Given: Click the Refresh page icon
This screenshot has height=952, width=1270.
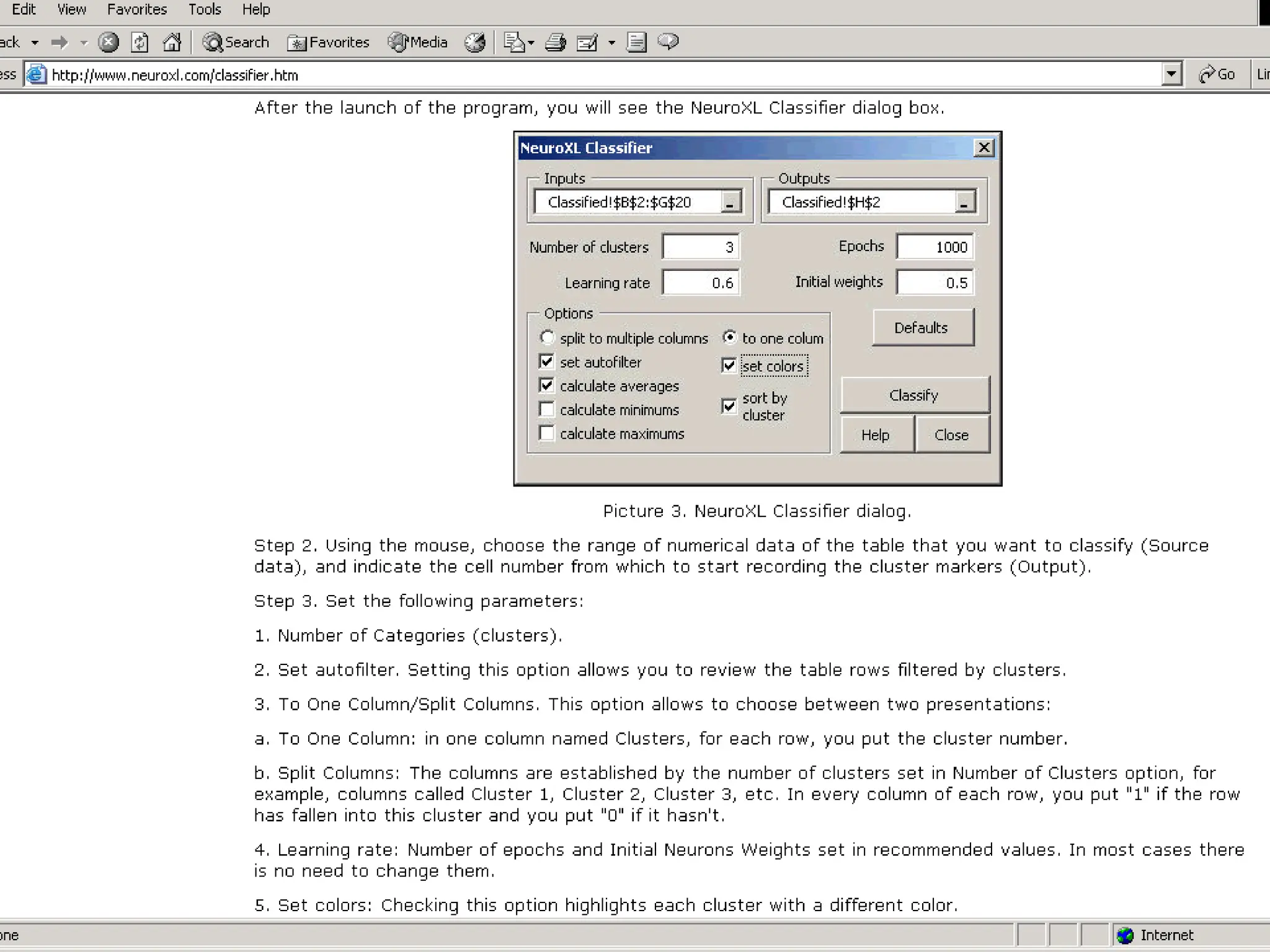Looking at the screenshot, I should point(140,42).
